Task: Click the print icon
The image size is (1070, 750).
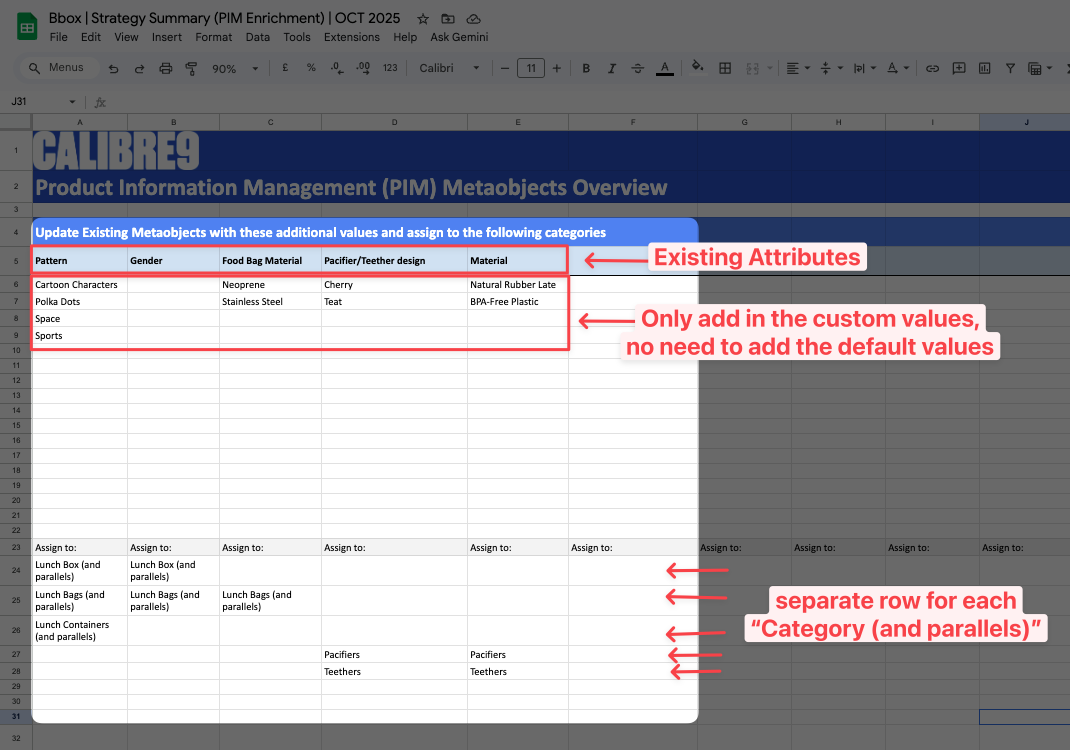Action: (166, 68)
